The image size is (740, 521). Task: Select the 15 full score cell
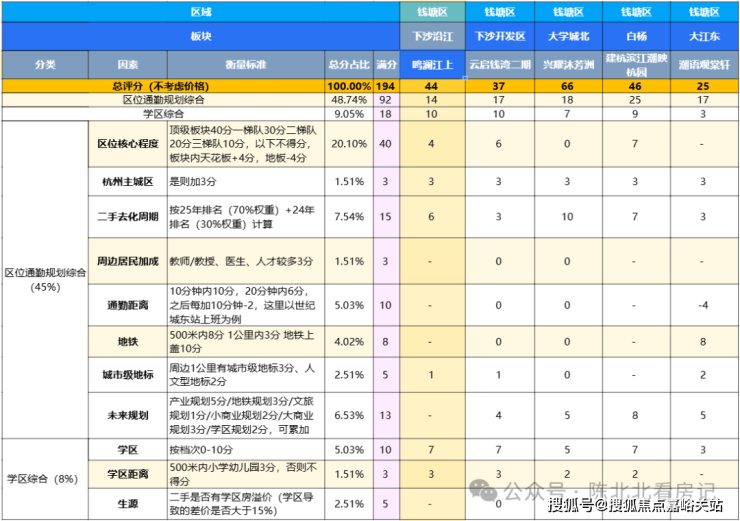(386, 217)
